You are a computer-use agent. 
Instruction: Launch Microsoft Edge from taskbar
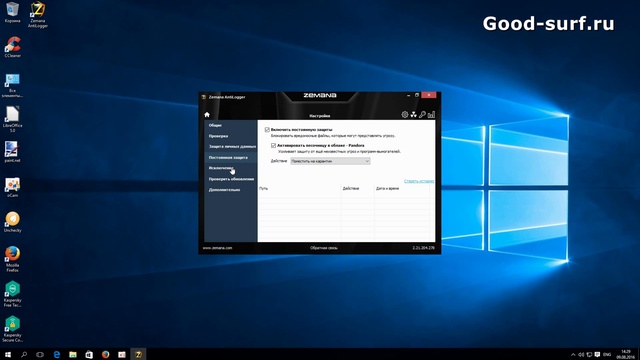coord(57,354)
